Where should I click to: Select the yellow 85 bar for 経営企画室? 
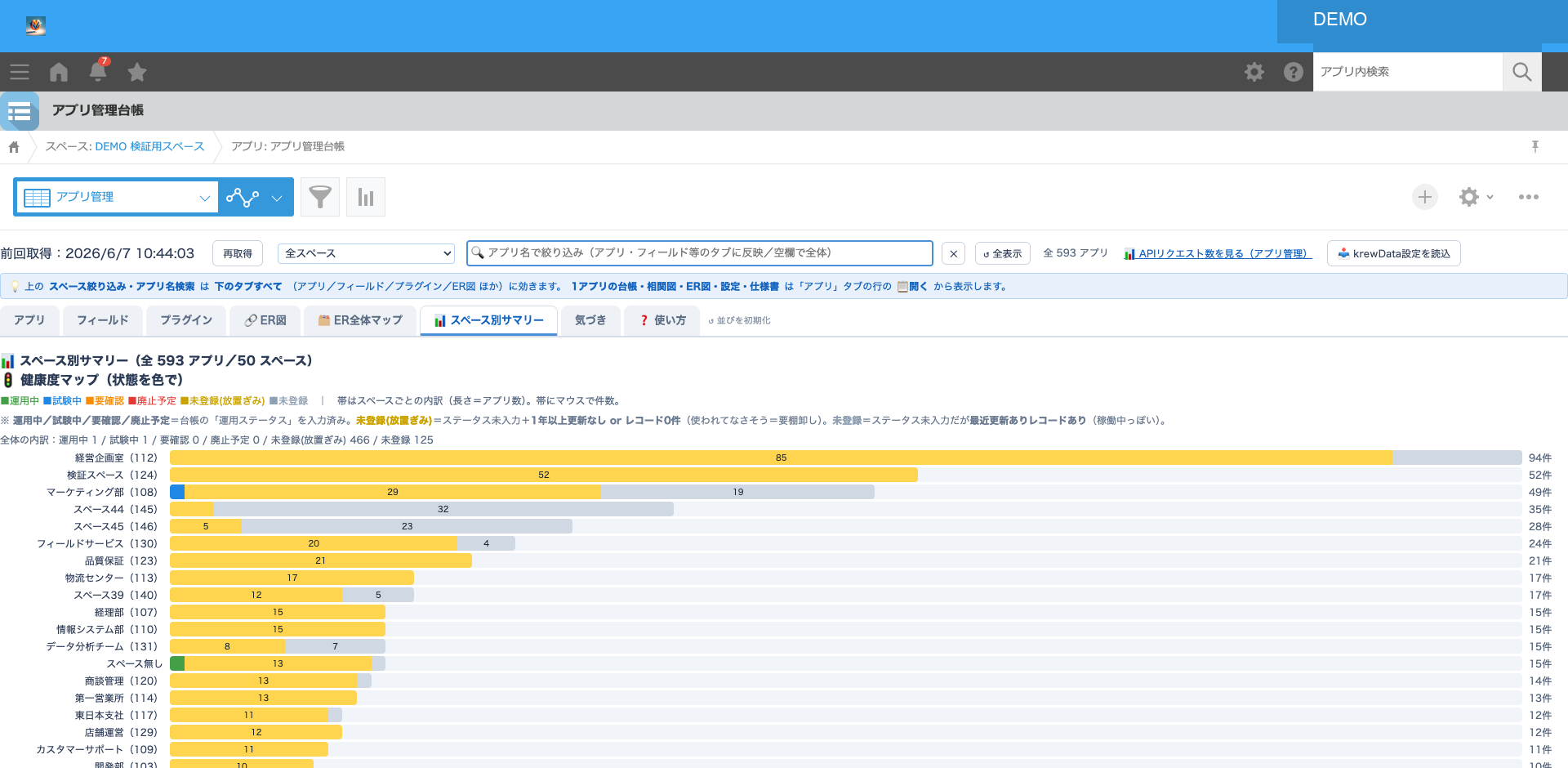pos(781,458)
